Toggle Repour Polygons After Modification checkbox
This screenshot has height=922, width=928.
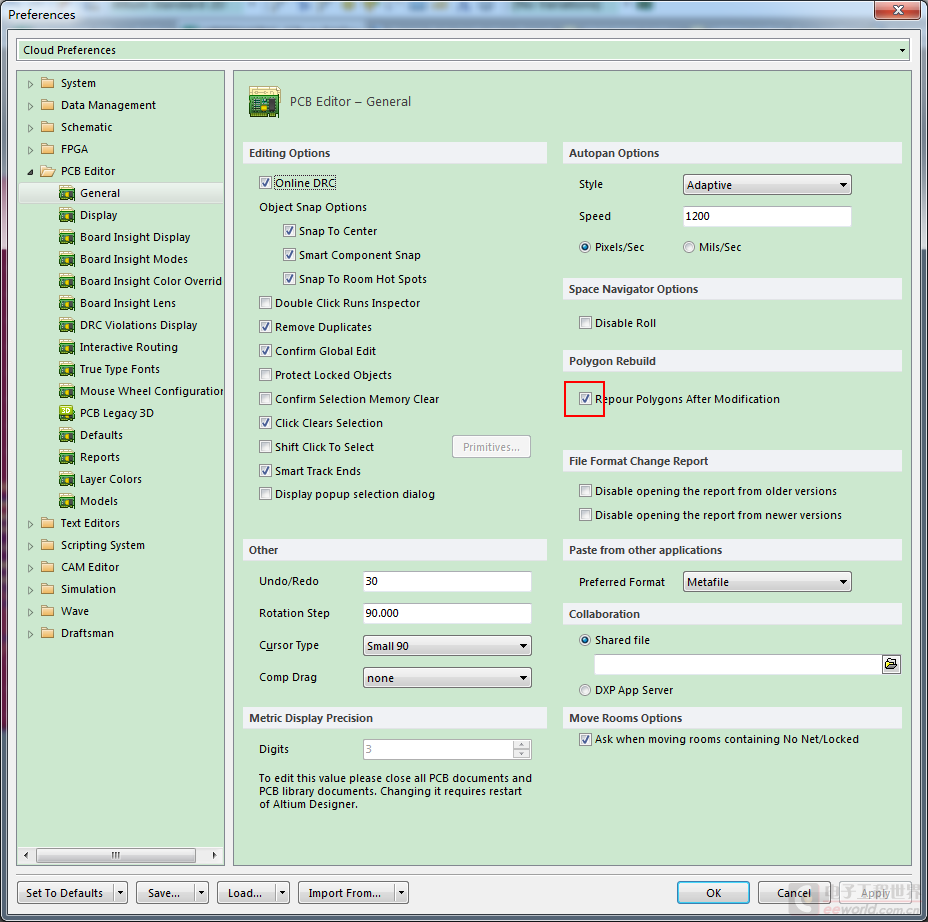click(585, 399)
